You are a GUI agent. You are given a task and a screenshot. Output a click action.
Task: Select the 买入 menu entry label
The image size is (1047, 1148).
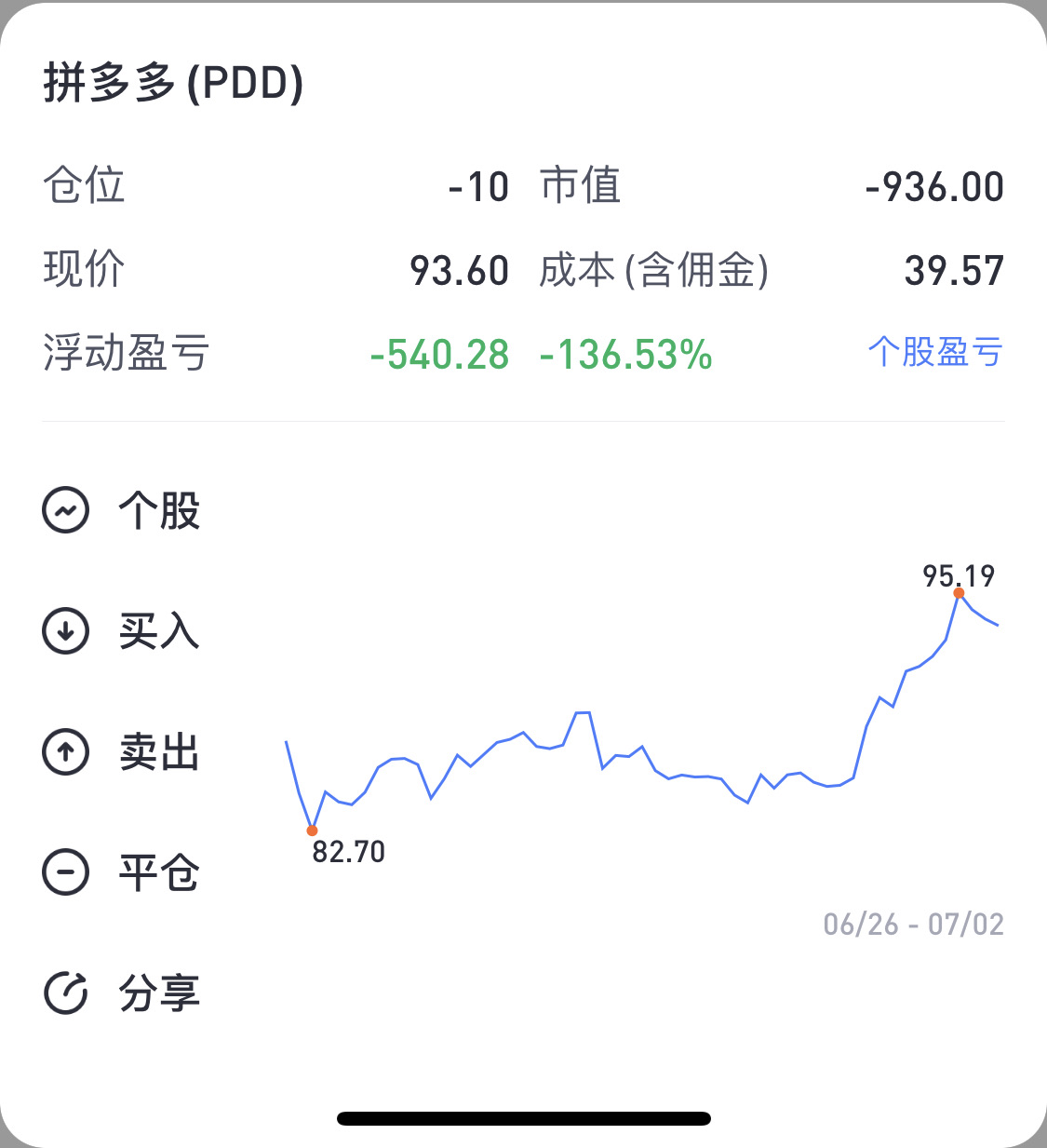click(x=159, y=630)
